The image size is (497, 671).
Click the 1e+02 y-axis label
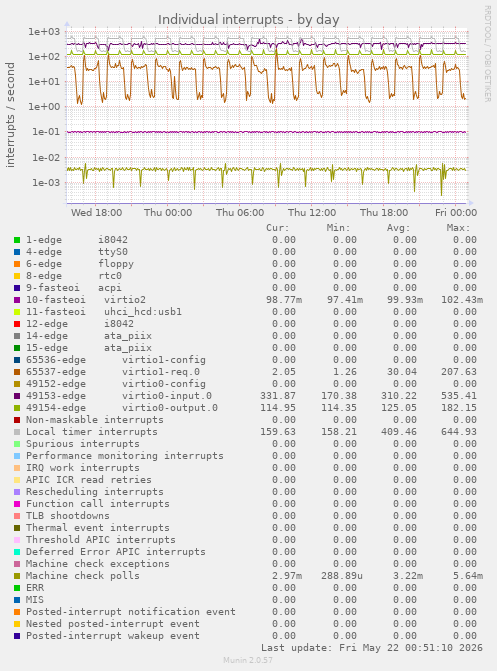coord(44,56)
